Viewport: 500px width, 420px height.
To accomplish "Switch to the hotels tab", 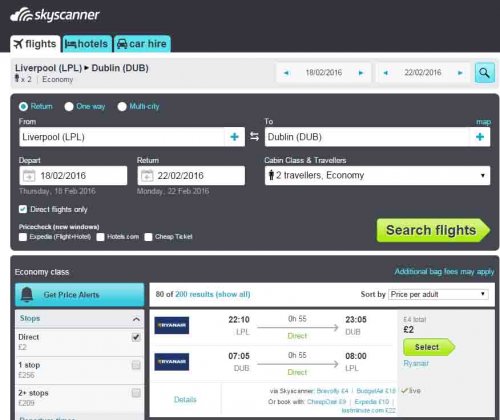I will 87,44.
